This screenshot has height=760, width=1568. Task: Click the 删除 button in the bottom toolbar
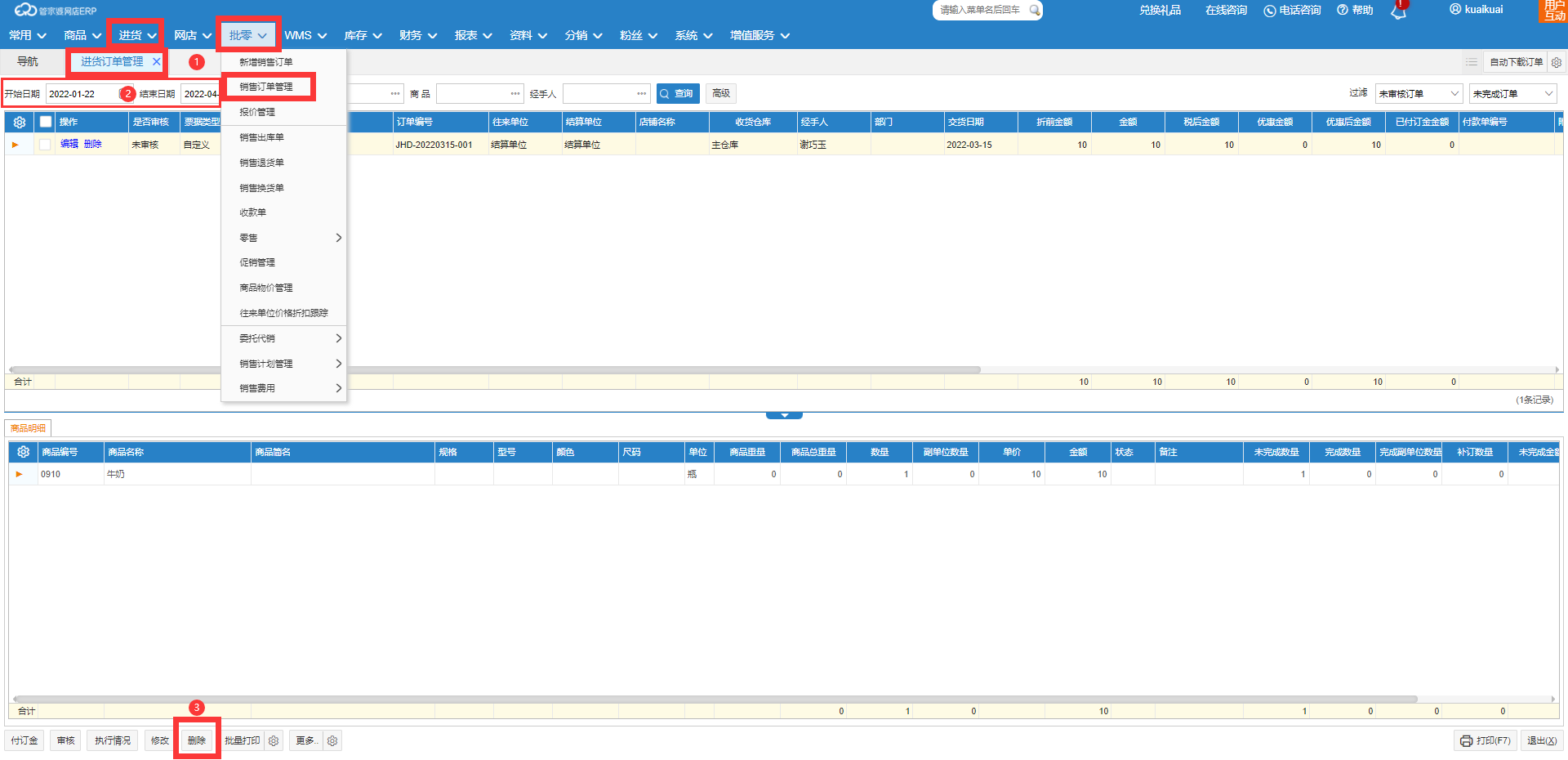(x=197, y=740)
